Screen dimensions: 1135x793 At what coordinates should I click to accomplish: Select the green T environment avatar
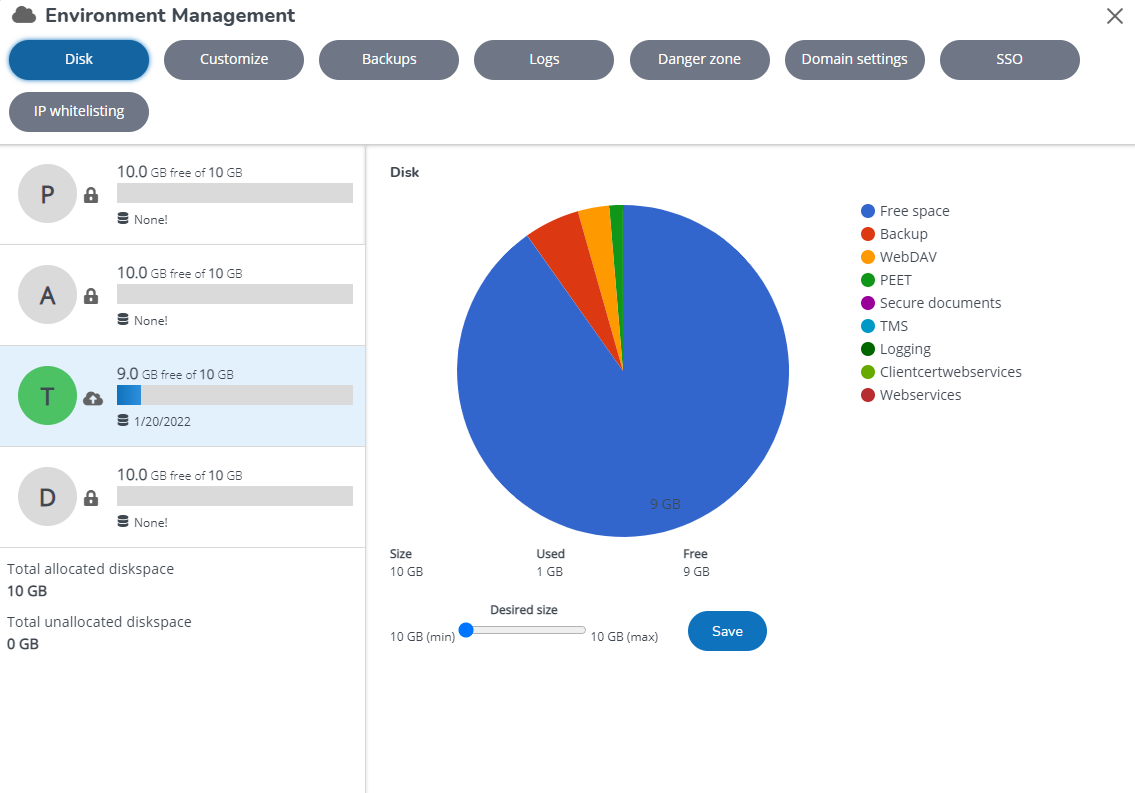(x=47, y=396)
